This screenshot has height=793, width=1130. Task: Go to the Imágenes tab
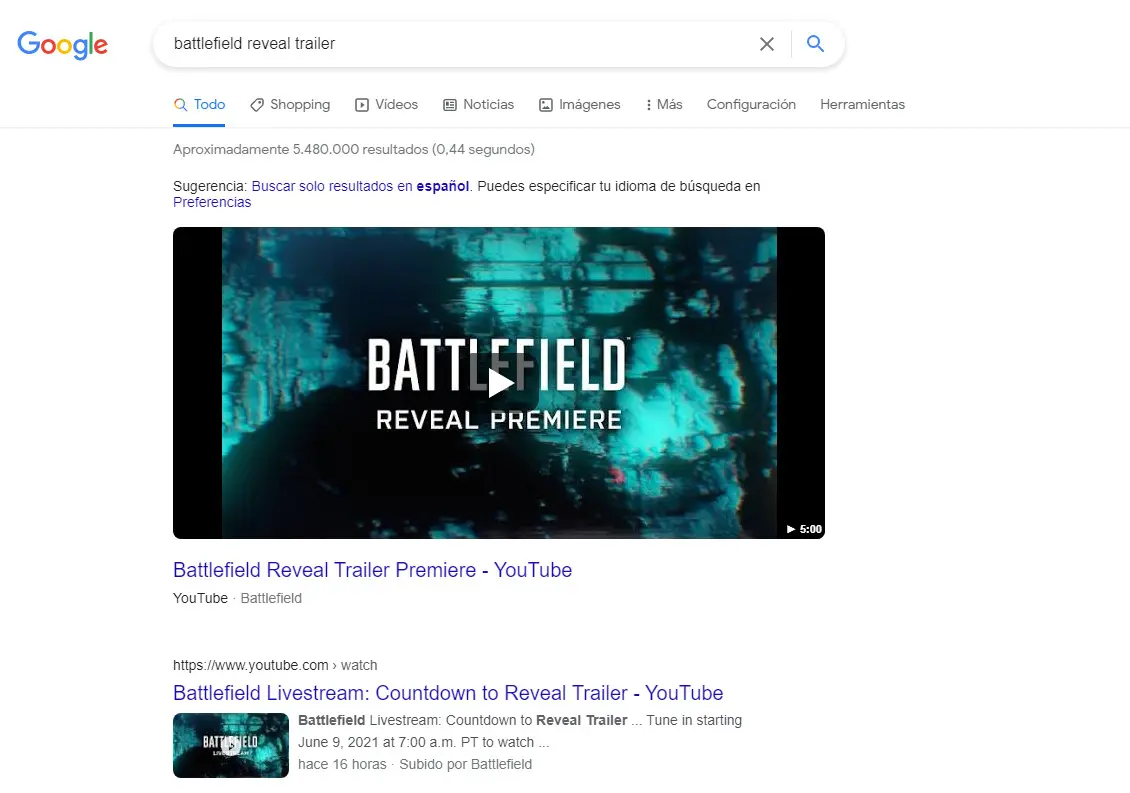pyautogui.click(x=579, y=105)
